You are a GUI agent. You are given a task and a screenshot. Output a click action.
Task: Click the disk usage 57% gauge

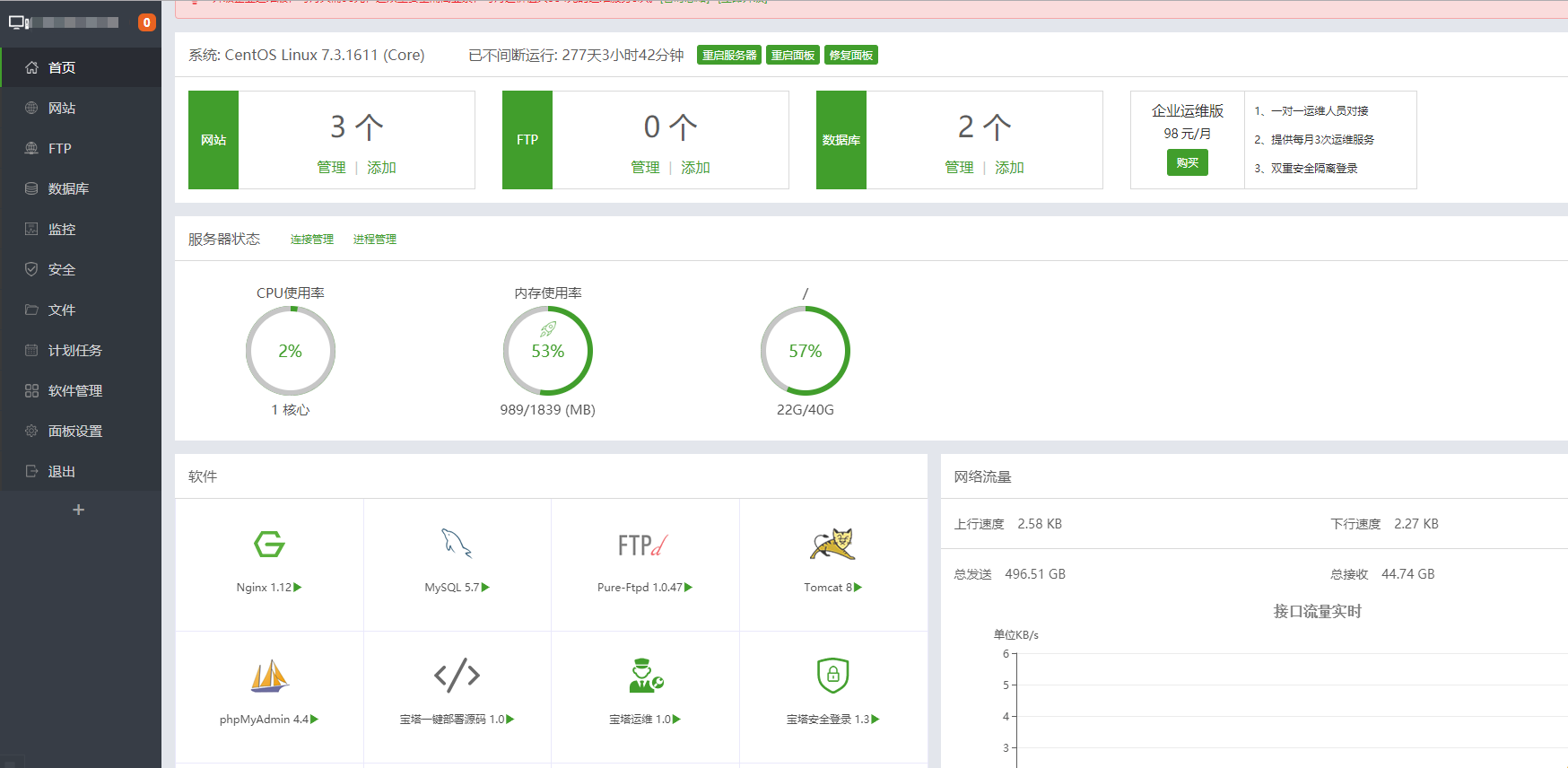pos(805,351)
